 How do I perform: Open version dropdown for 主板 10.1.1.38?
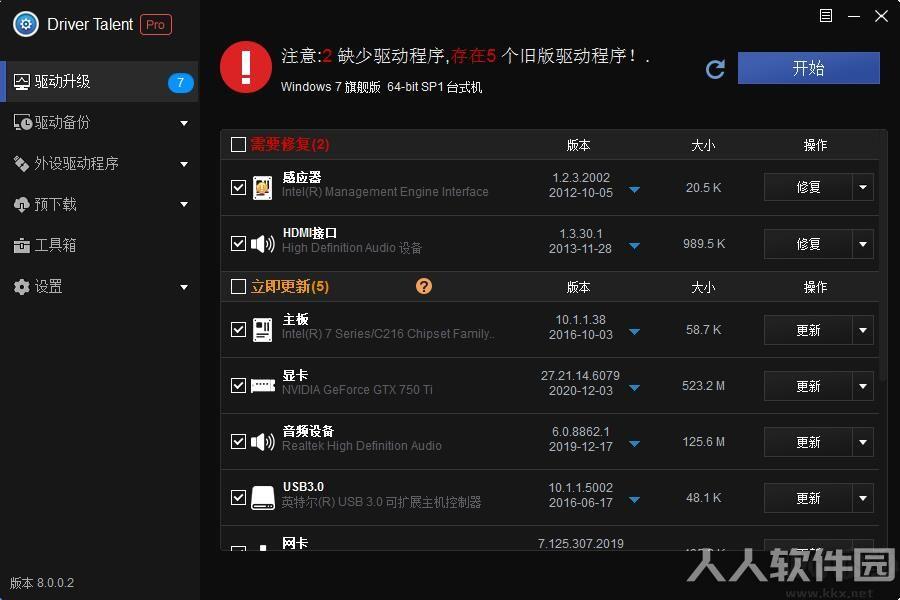(634, 332)
